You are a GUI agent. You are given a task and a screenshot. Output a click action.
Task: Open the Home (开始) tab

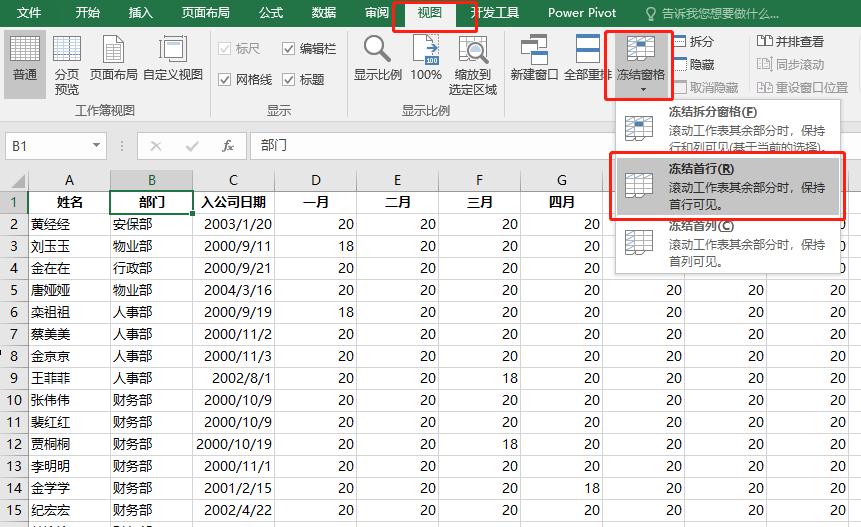pyautogui.click(x=87, y=13)
